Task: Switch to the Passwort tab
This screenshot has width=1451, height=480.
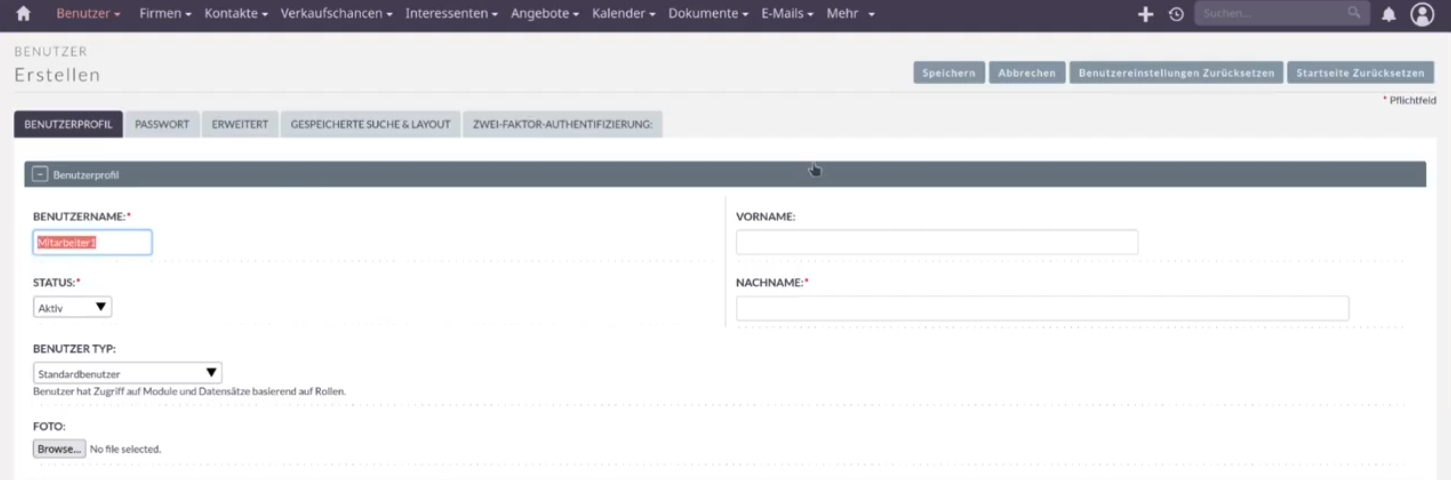Action: 162,124
